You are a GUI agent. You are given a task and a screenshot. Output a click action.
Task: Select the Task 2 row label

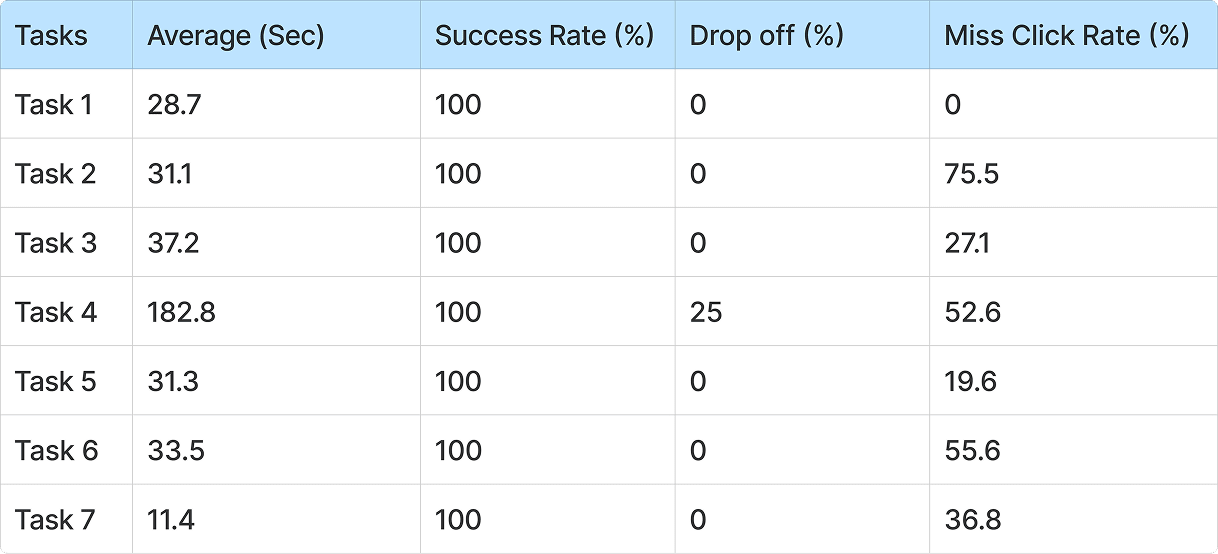(56, 174)
